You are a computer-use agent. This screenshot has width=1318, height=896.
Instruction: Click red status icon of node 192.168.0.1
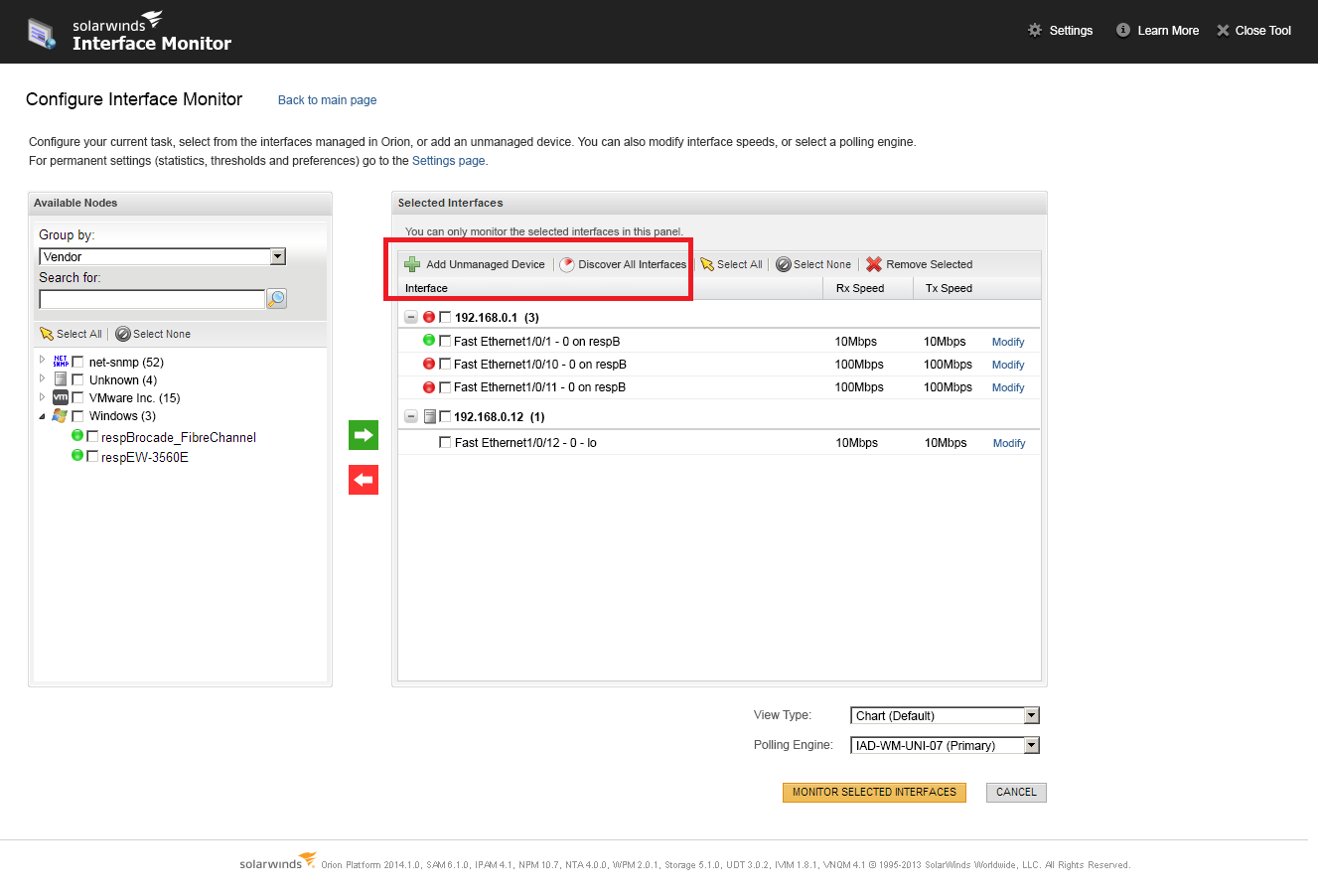[x=429, y=317]
